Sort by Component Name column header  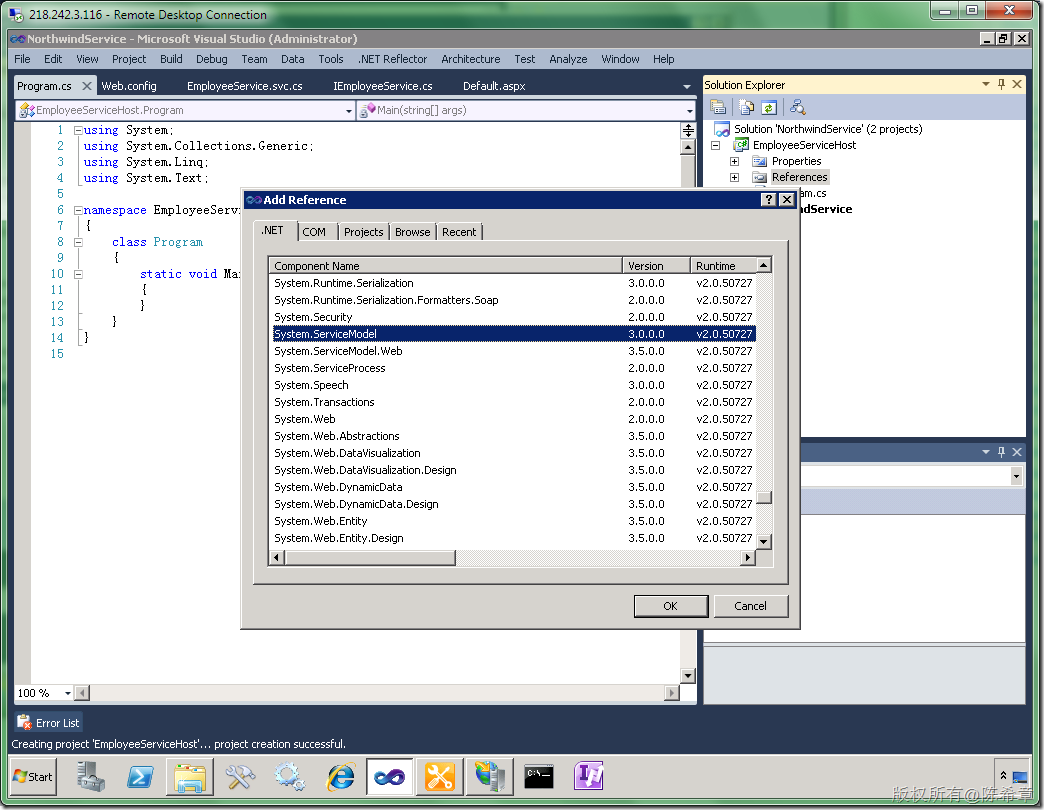click(x=445, y=266)
